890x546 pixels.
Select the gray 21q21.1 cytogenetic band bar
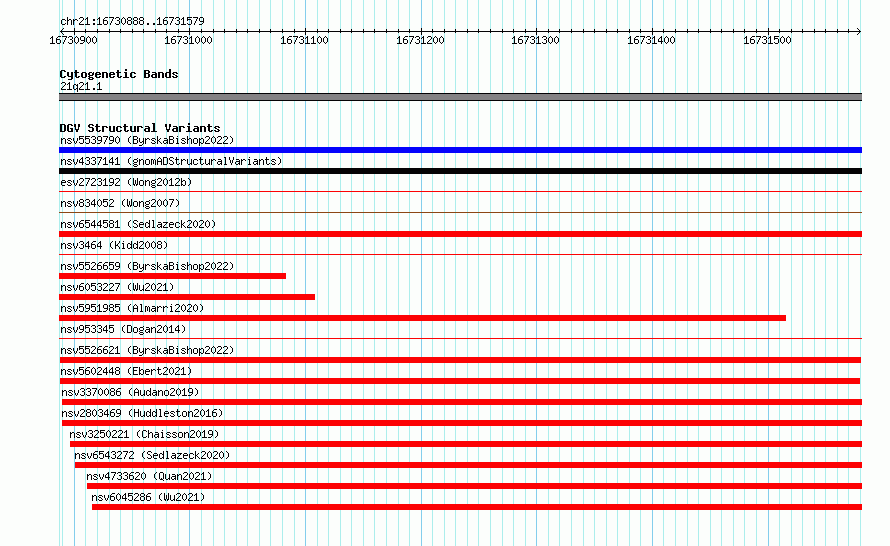(x=460, y=97)
